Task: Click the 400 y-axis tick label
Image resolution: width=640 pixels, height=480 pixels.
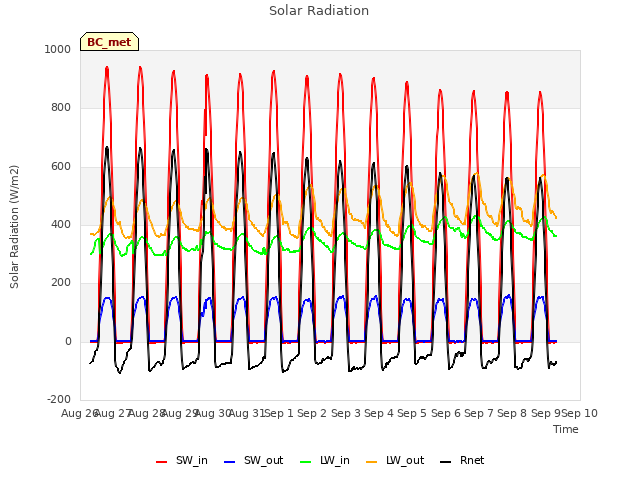Action: 61,224
